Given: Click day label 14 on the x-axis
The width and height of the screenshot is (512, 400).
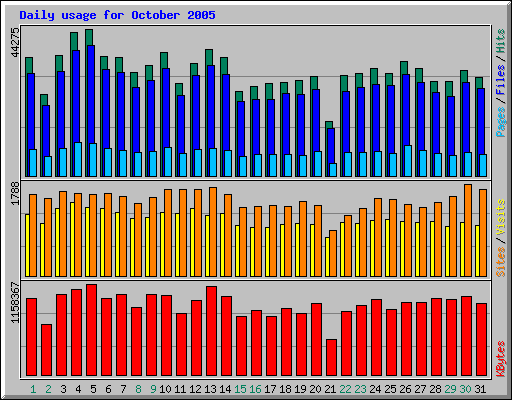Looking at the screenshot, I should [225, 389].
